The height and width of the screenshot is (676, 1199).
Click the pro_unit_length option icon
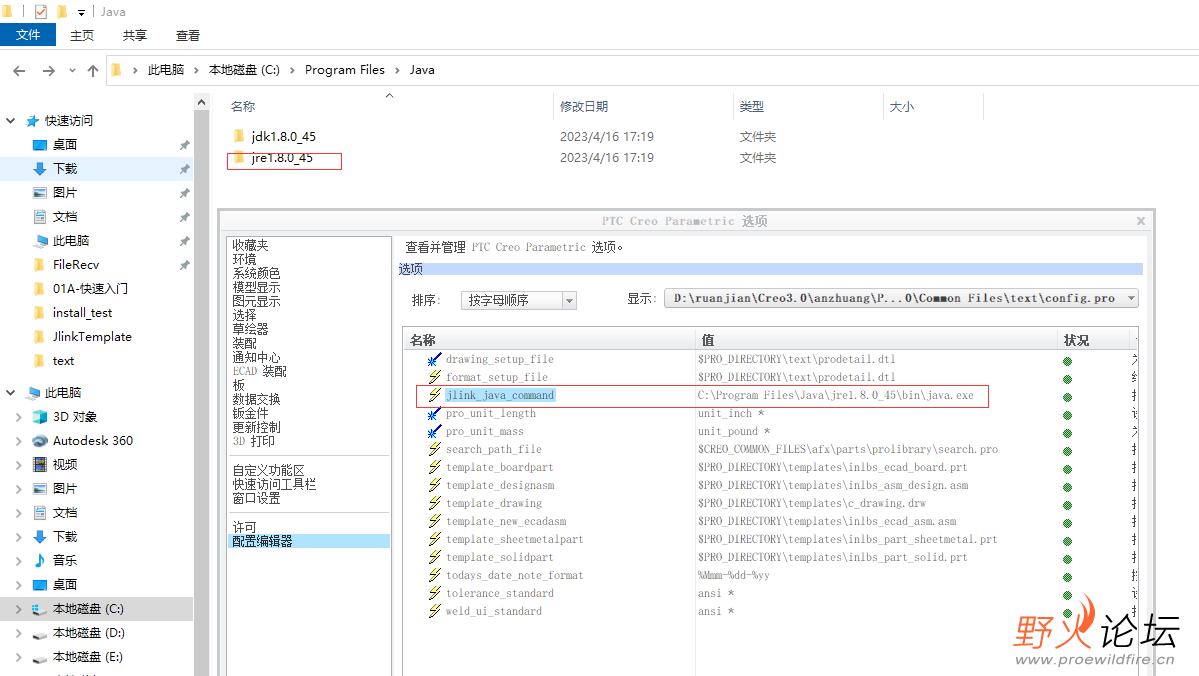[x=434, y=414]
